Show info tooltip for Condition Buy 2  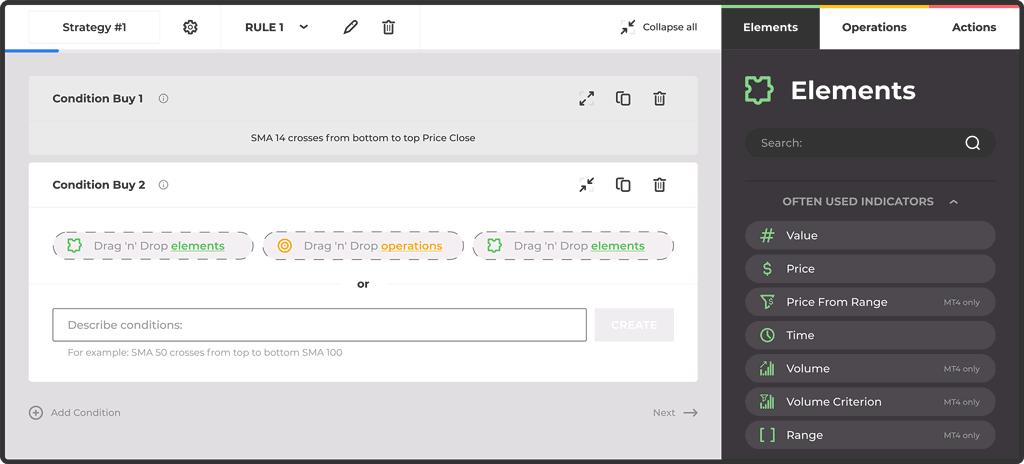[x=164, y=185]
